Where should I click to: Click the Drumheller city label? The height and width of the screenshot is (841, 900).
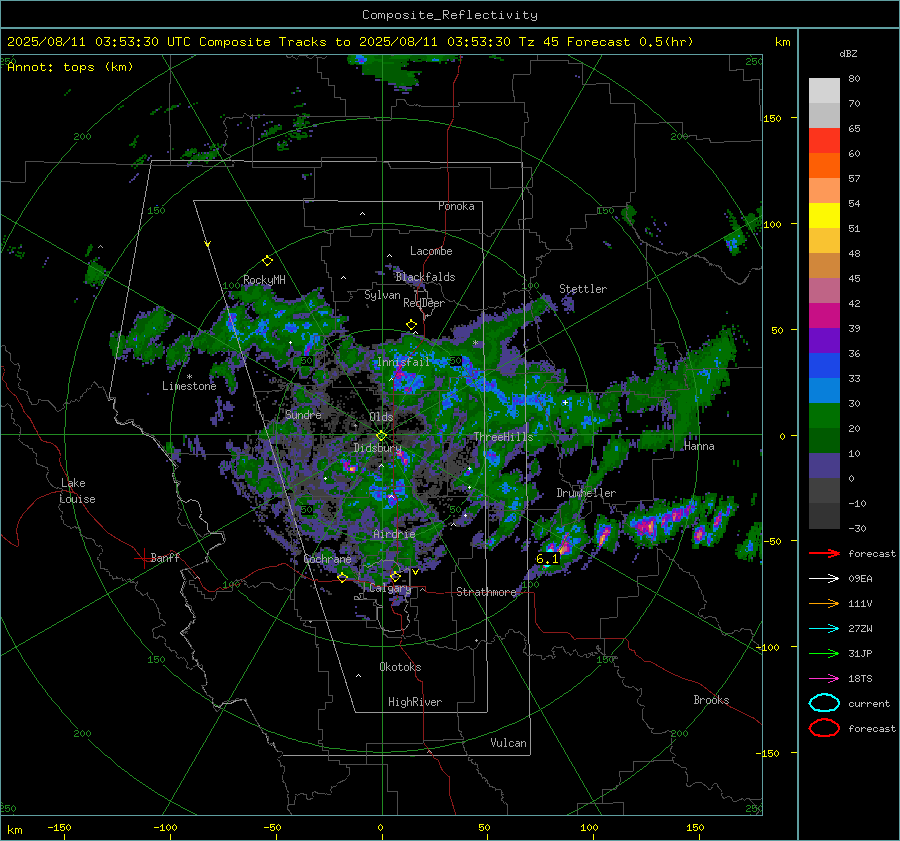[586, 493]
